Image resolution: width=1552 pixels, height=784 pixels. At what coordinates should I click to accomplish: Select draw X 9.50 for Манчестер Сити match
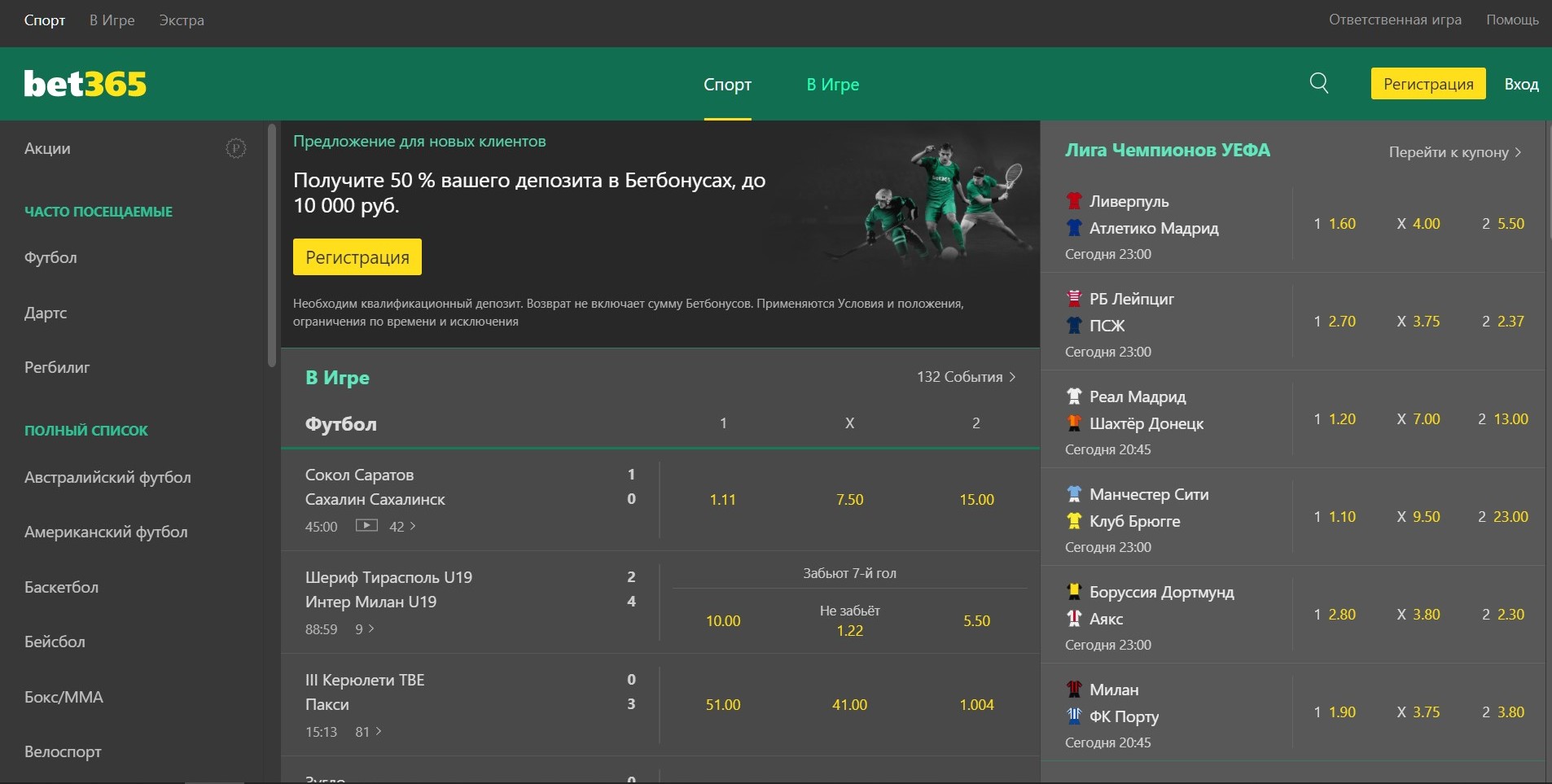tap(1418, 517)
